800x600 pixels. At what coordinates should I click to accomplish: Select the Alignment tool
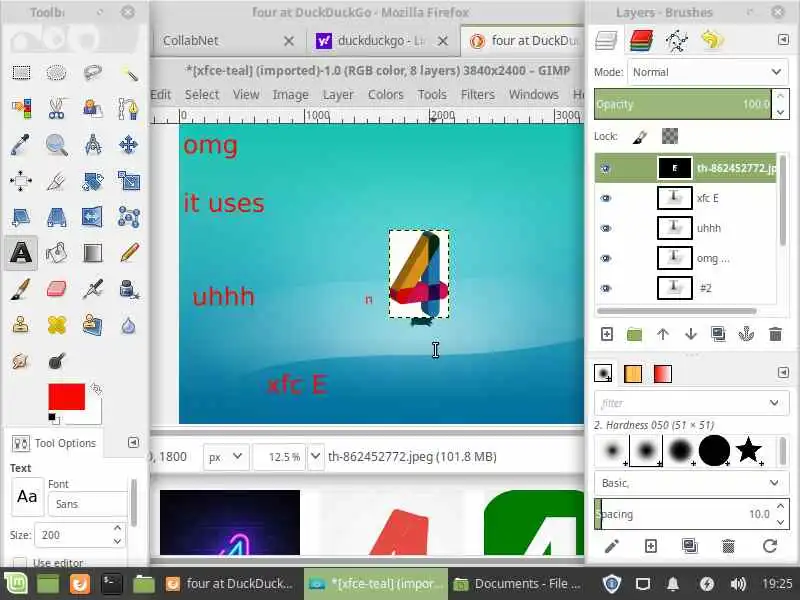pos(21,181)
